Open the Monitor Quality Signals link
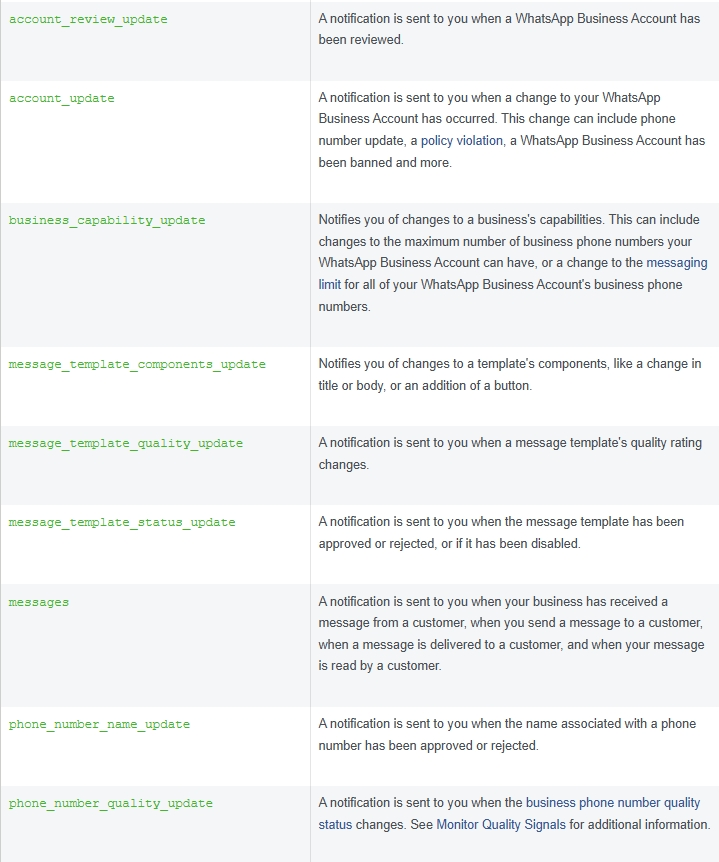The width and height of the screenshot is (719, 862). [x=500, y=825]
